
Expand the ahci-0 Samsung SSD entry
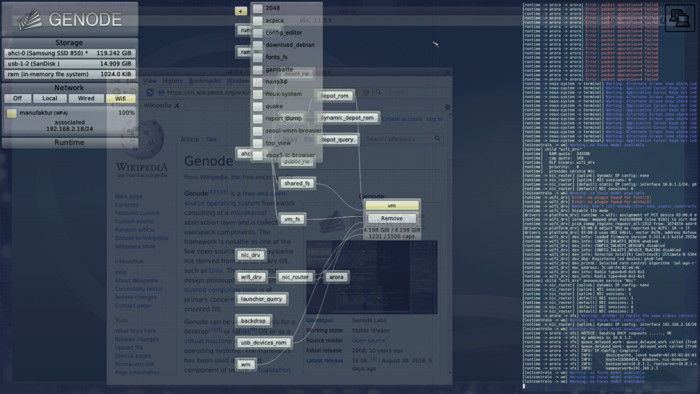[x=70, y=53]
